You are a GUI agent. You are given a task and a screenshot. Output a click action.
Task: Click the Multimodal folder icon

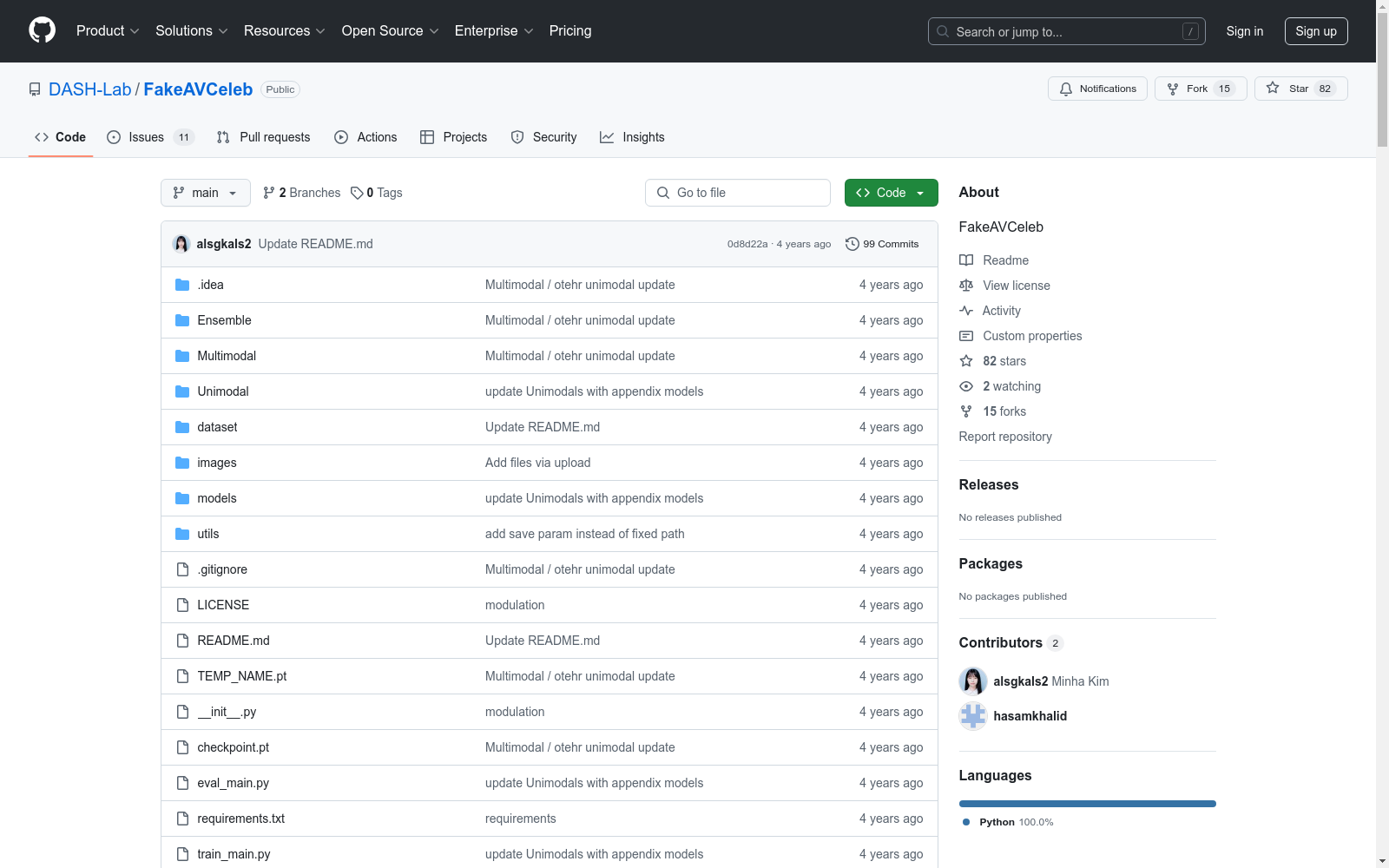tap(182, 356)
